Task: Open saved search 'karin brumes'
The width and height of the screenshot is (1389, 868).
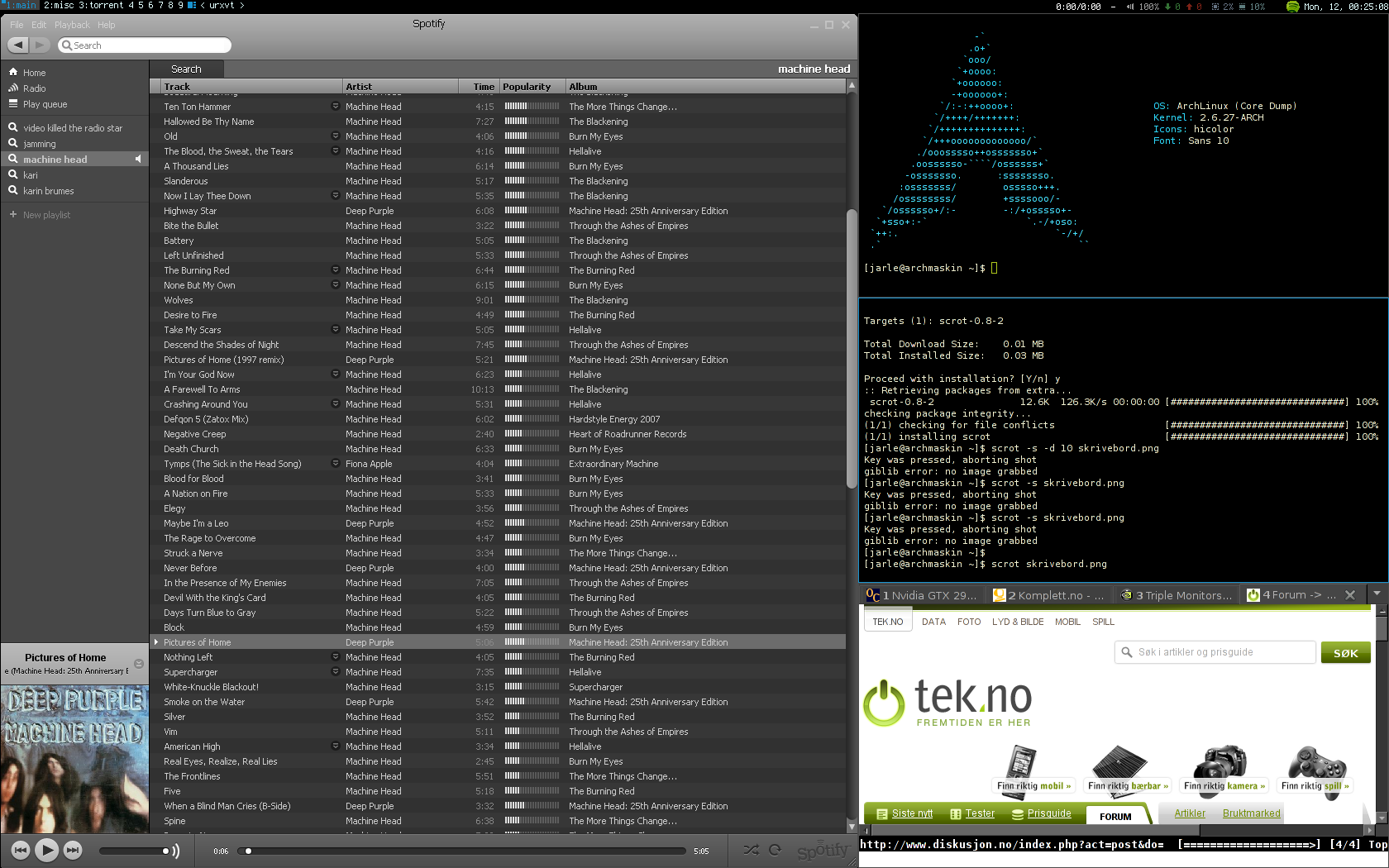Action: [49, 191]
